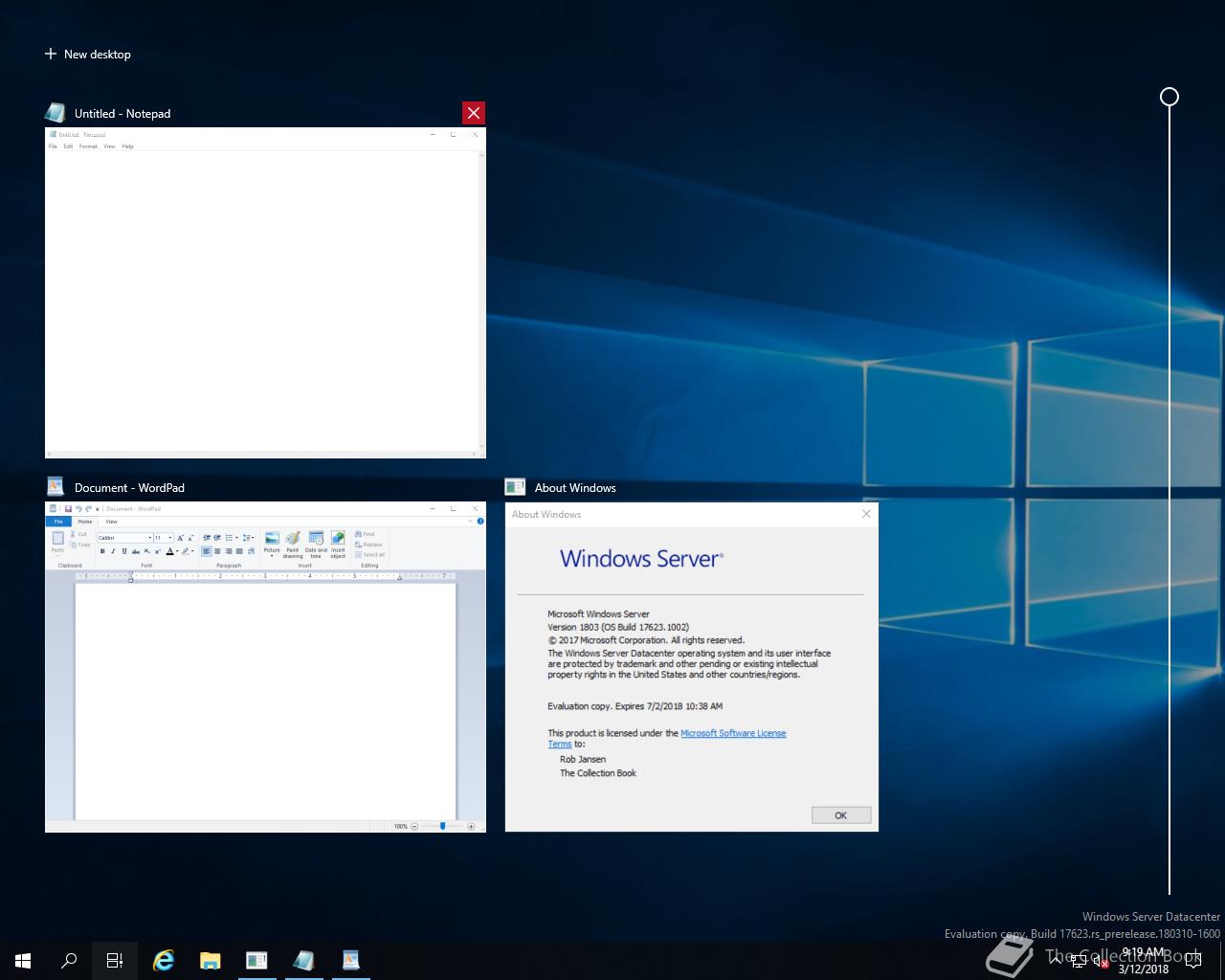The image size is (1225, 980).
Task: Open View menu in Notepad
Action: pos(109,146)
